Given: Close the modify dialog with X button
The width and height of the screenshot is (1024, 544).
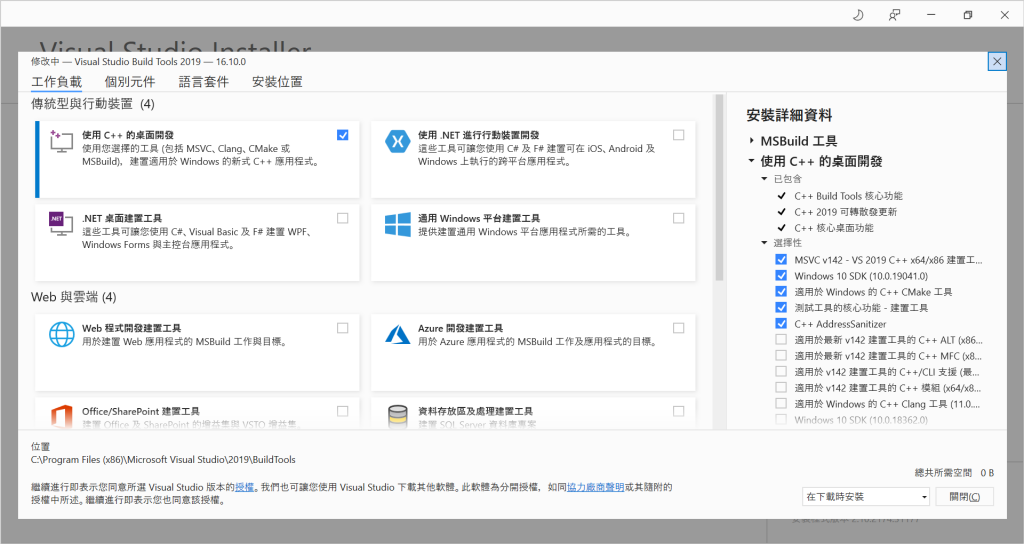Looking at the screenshot, I should point(997,61).
